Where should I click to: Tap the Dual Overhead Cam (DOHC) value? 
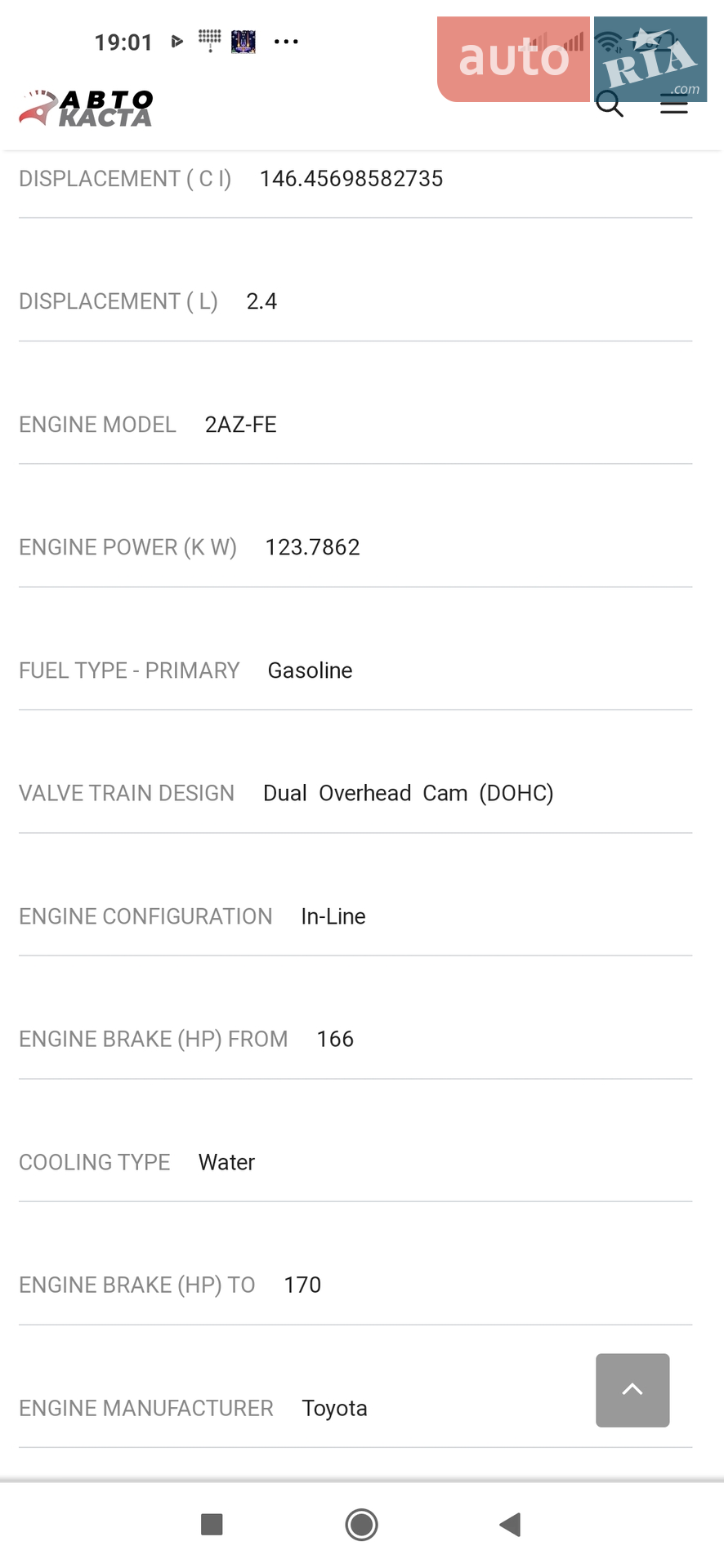point(409,793)
